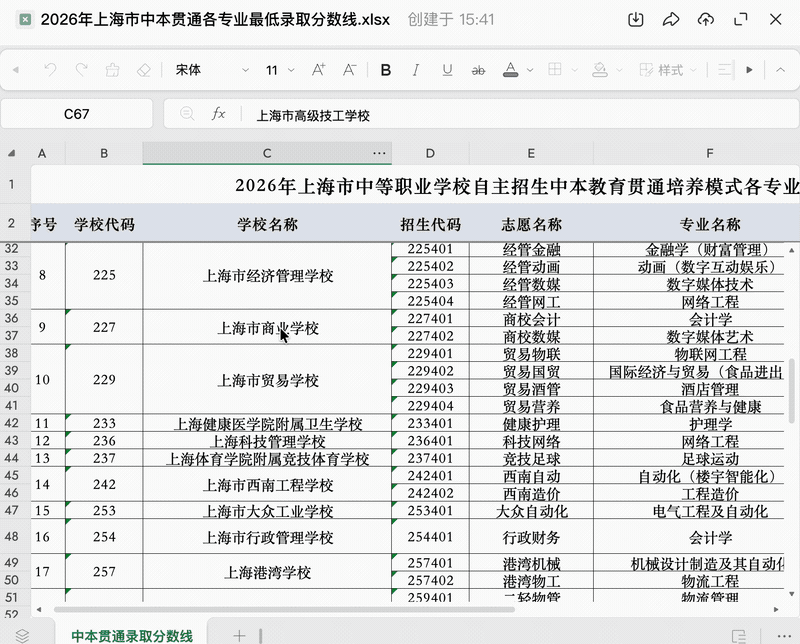Click the bottom-right view layout icon

pos(739,636)
